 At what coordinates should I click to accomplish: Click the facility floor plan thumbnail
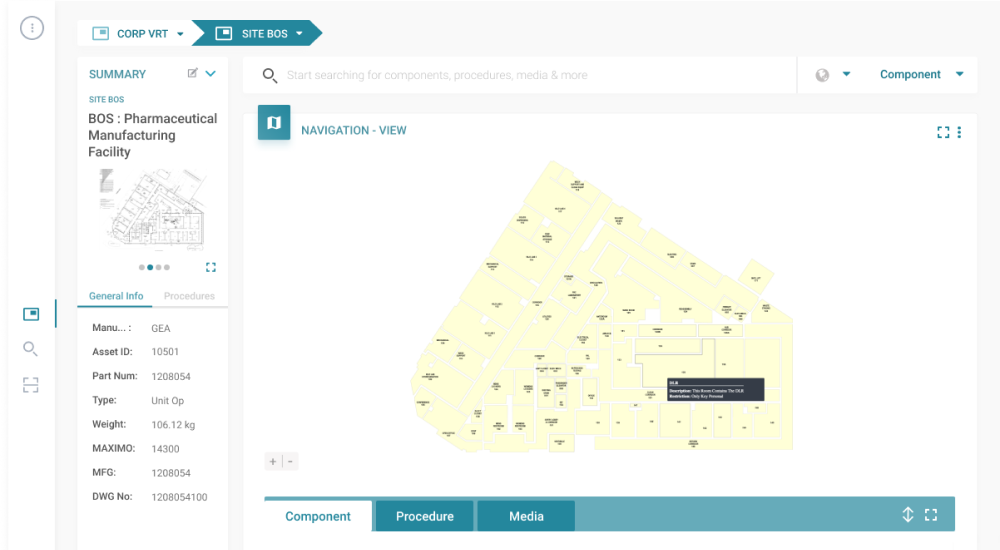[x=153, y=209]
